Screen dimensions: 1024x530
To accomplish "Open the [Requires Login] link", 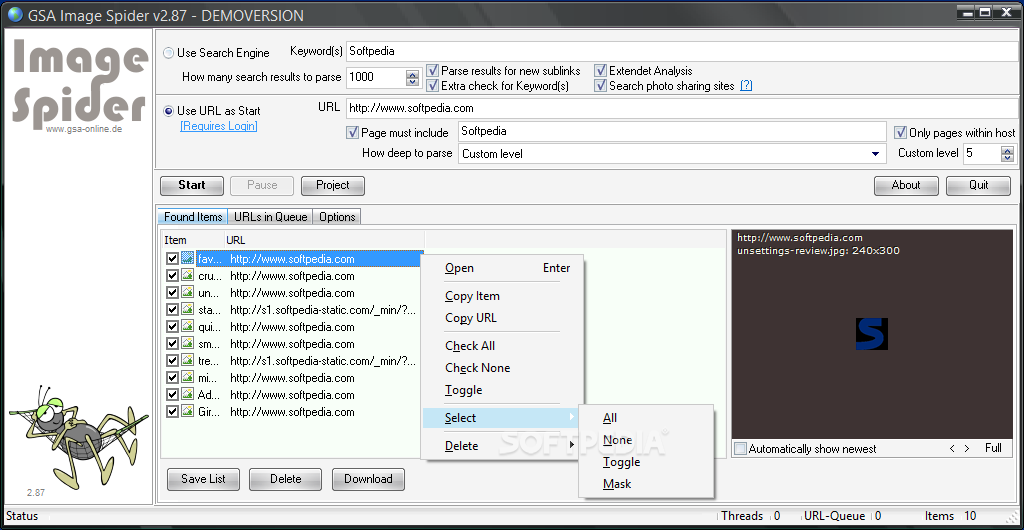I will 219,126.
